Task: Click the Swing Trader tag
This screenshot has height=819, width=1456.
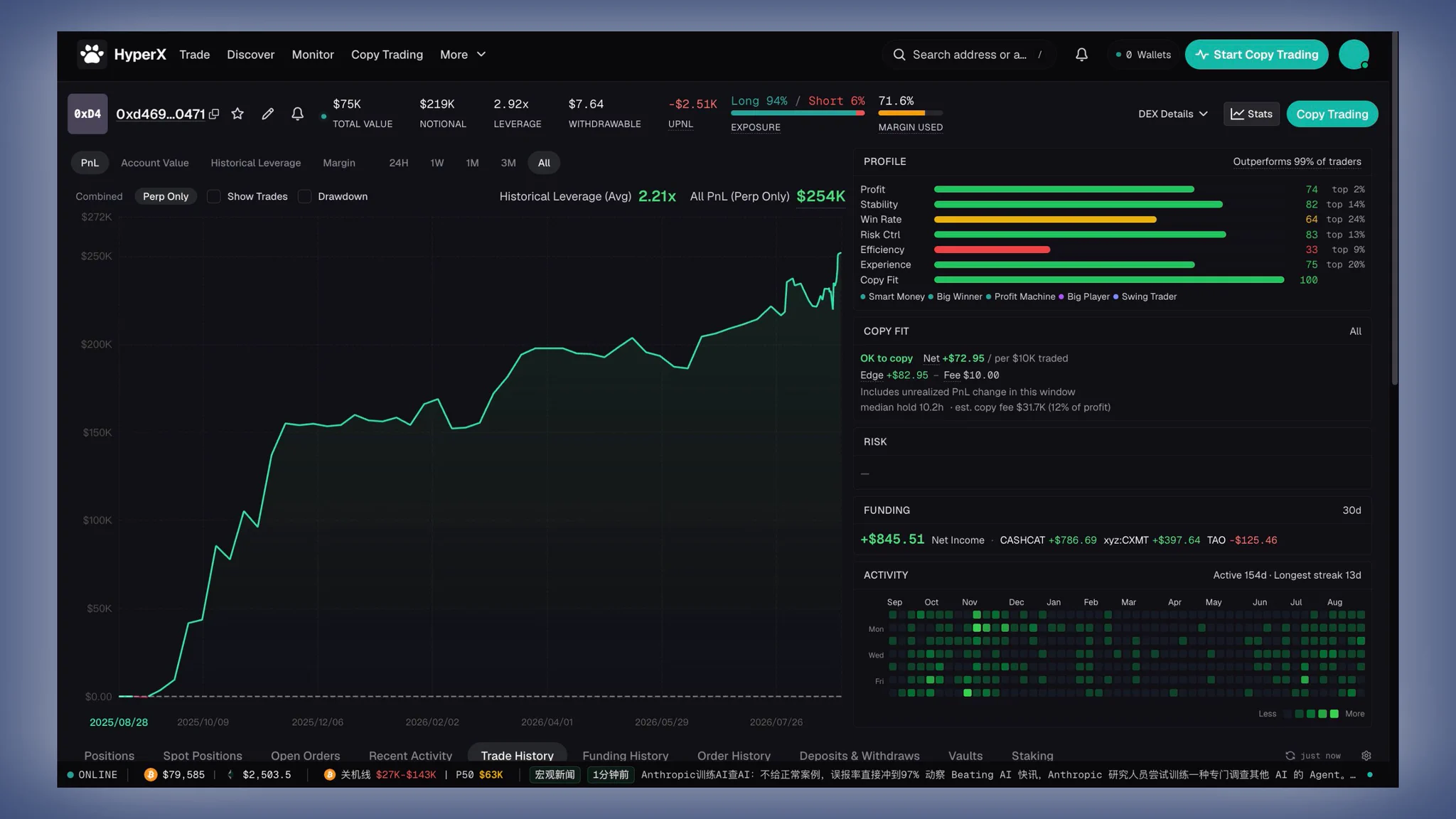Action: [x=1145, y=297]
